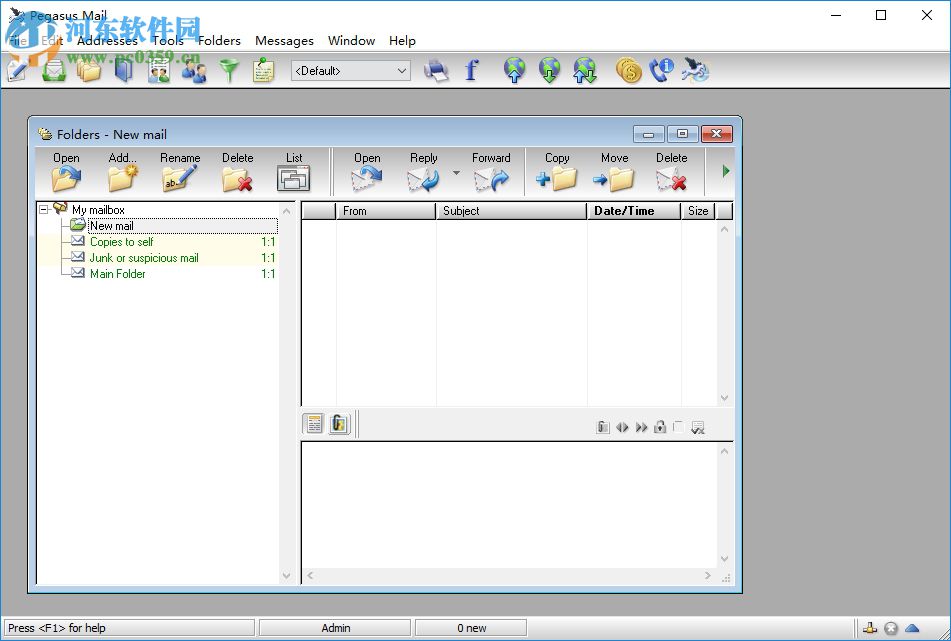Screen dimensions: 951x641
Task: Open the Reply options dropdown arrow
Action: pyautogui.click(x=456, y=173)
